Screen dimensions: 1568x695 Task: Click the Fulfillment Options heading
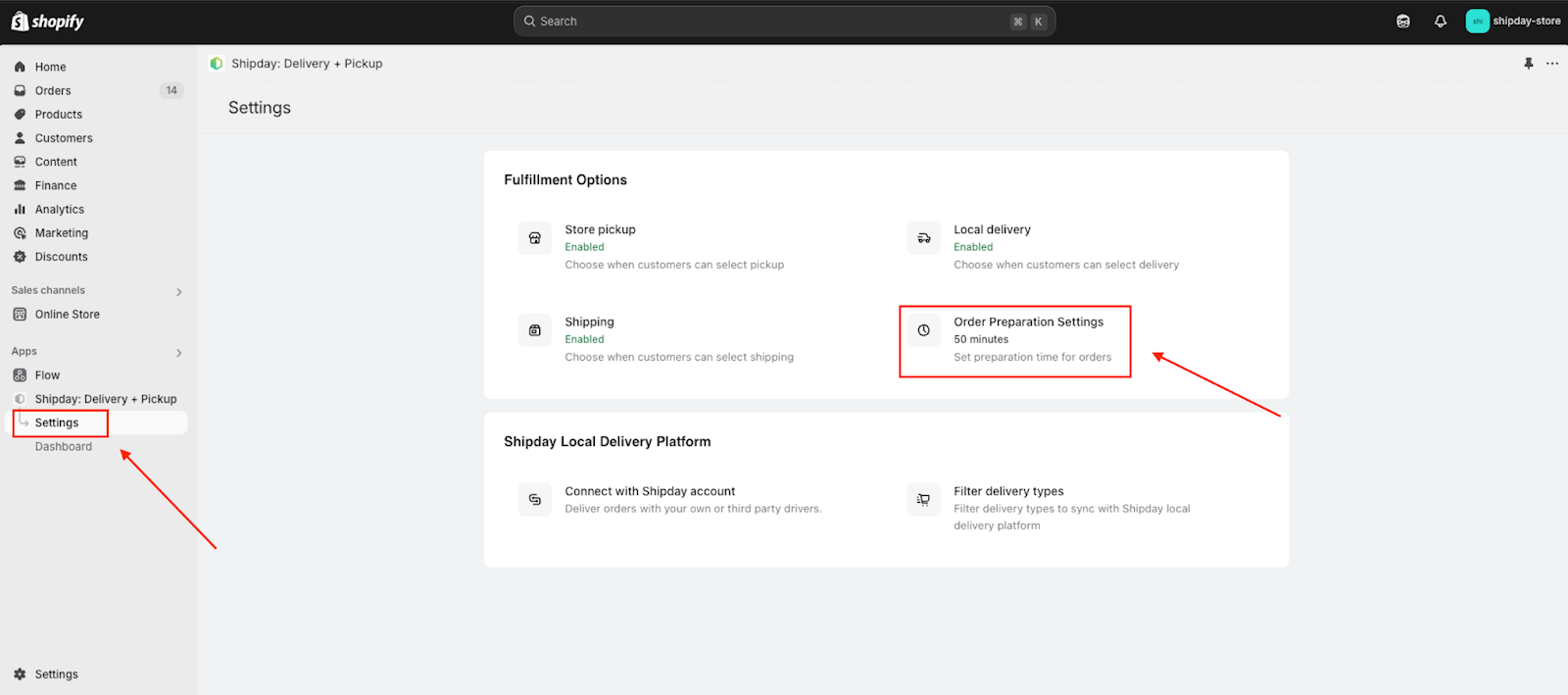point(565,180)
